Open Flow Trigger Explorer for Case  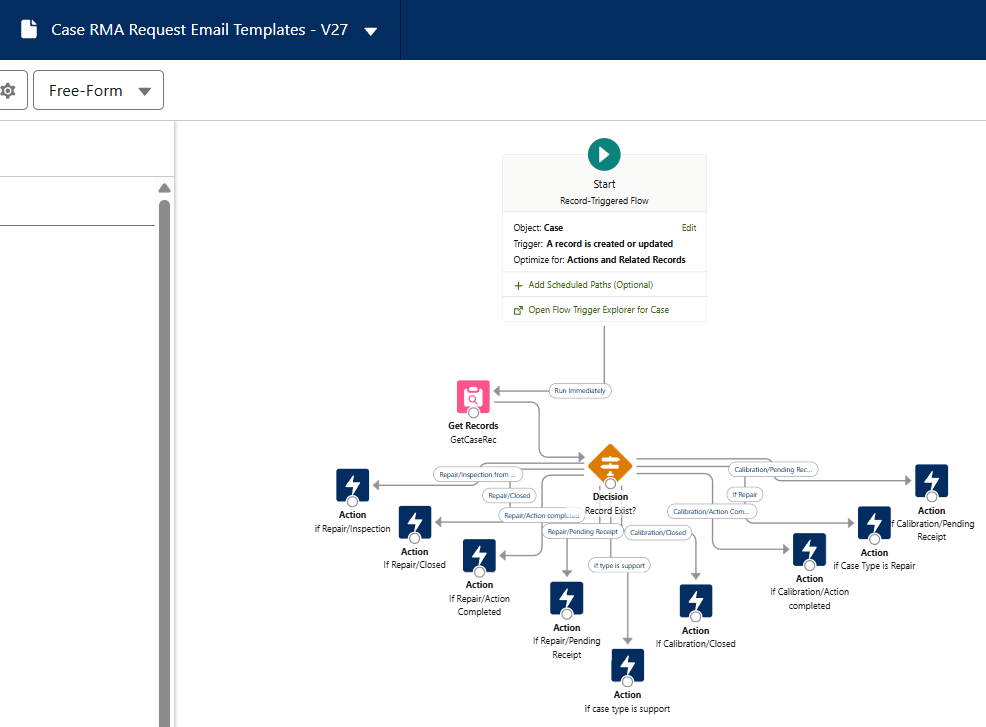coord(598,310)
